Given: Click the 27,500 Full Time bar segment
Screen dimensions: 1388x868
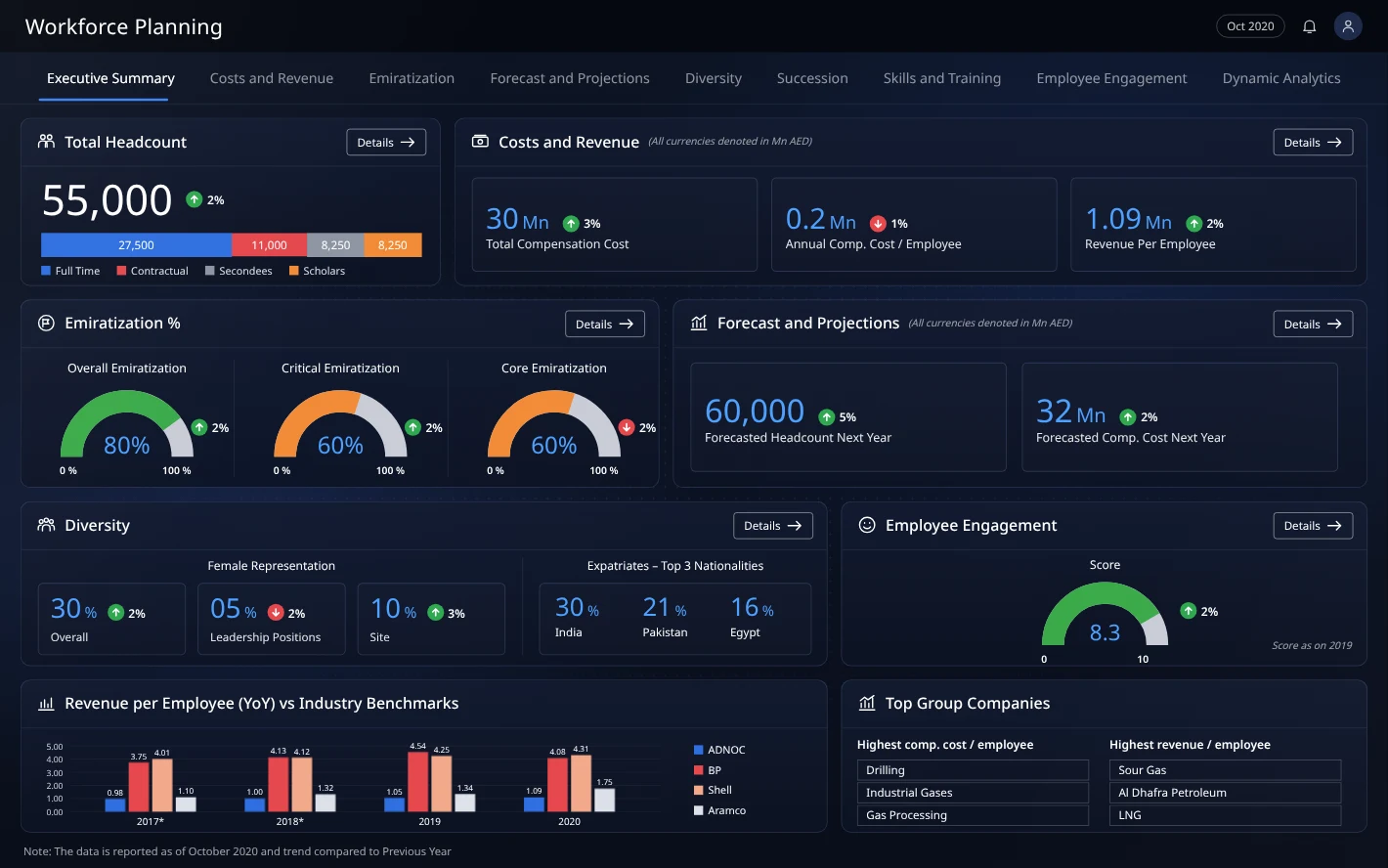Looking at the screenshot, I should pos(136,245).
